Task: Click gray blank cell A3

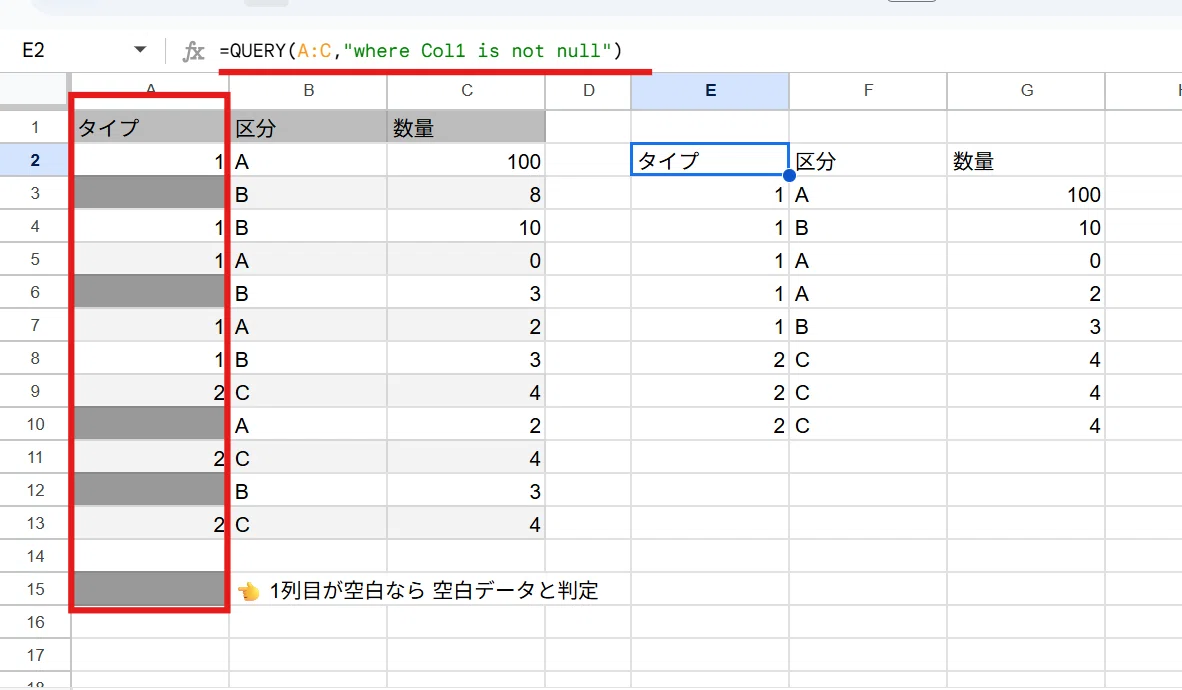Action: [x=150, y=193]
